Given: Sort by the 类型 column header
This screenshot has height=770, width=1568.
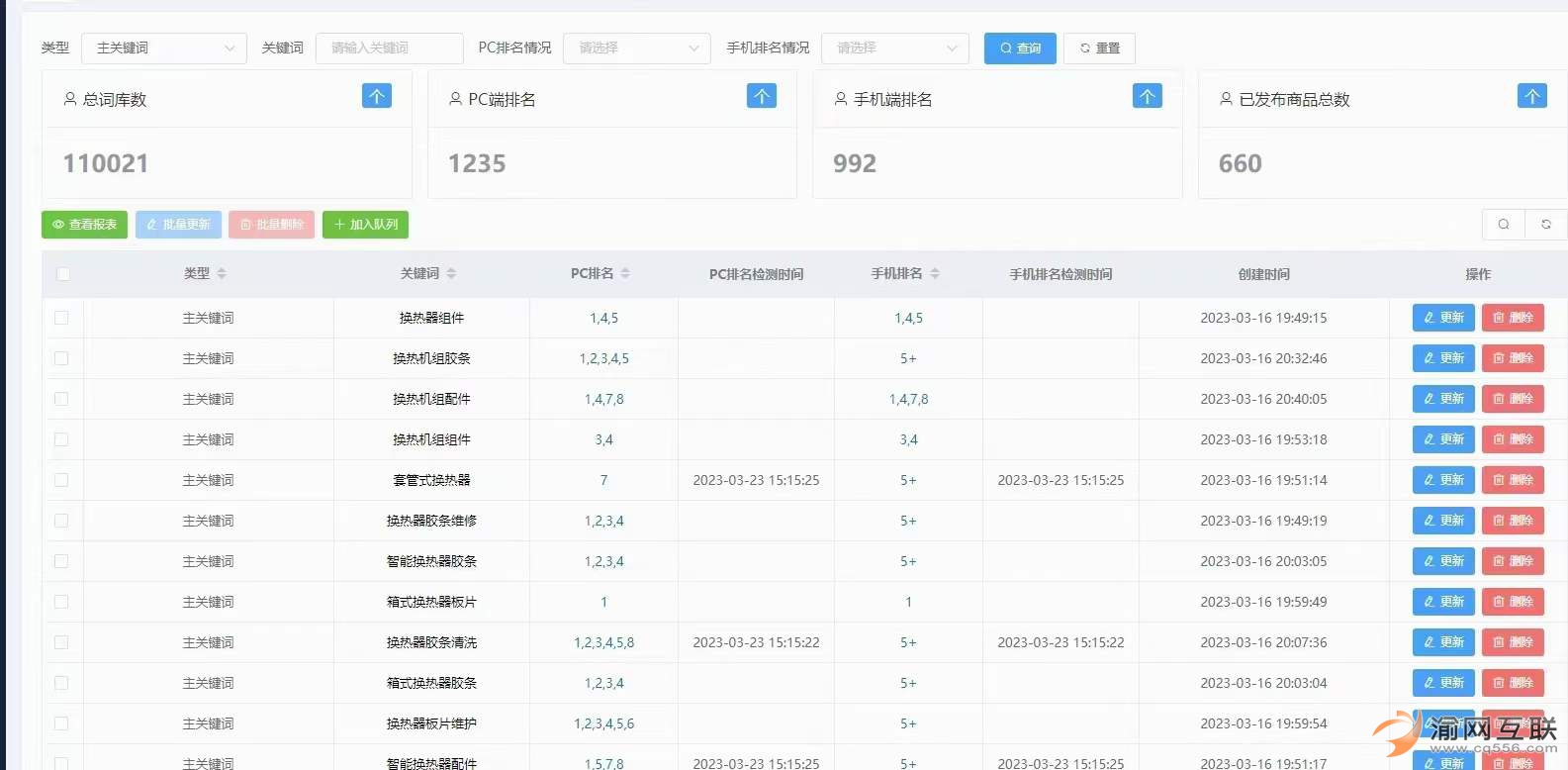Looking at the screenshot, I should pyautogui.click(x=222, y=274).
